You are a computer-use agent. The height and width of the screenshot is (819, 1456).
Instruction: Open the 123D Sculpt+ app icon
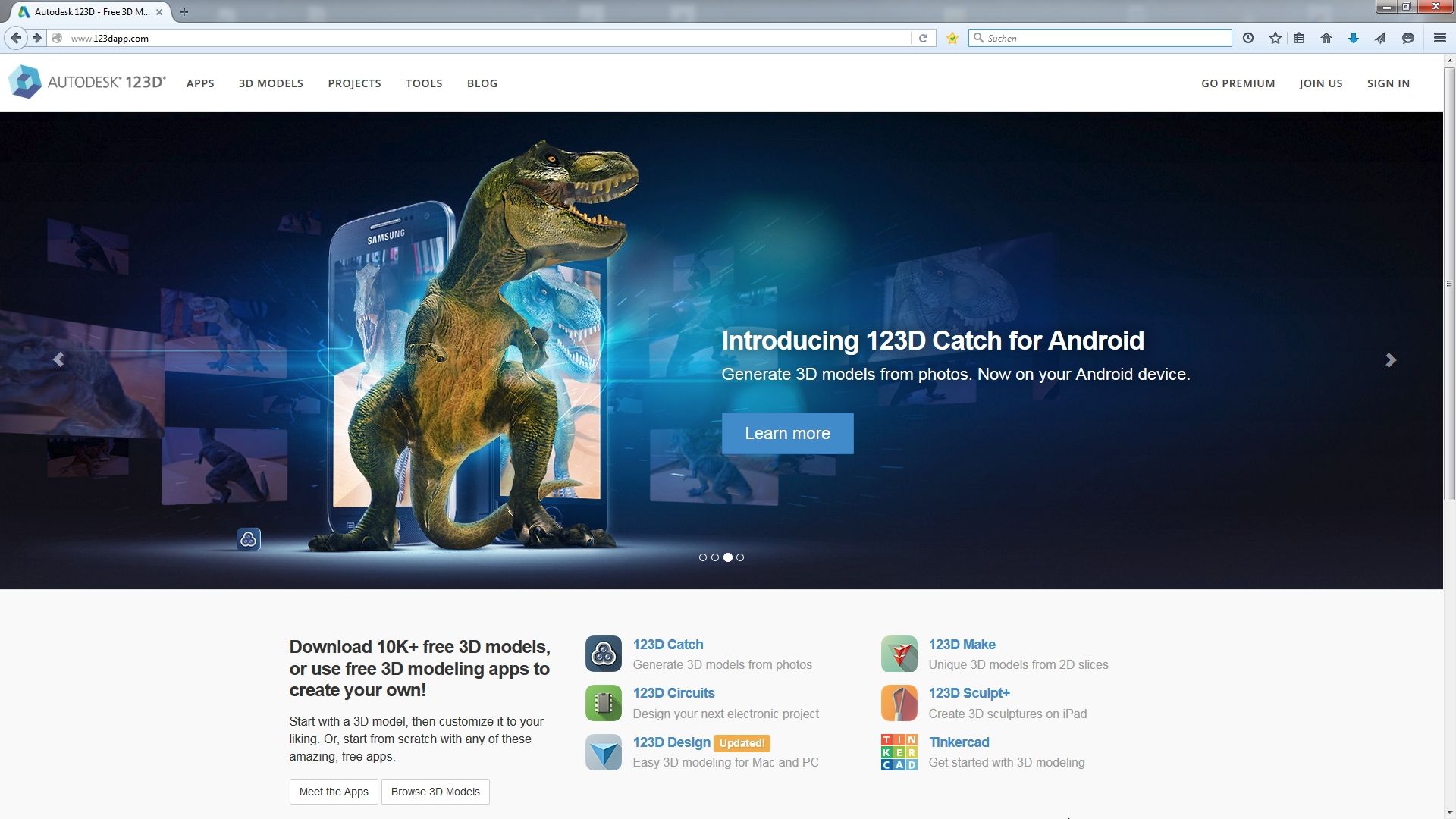point(899,703)
